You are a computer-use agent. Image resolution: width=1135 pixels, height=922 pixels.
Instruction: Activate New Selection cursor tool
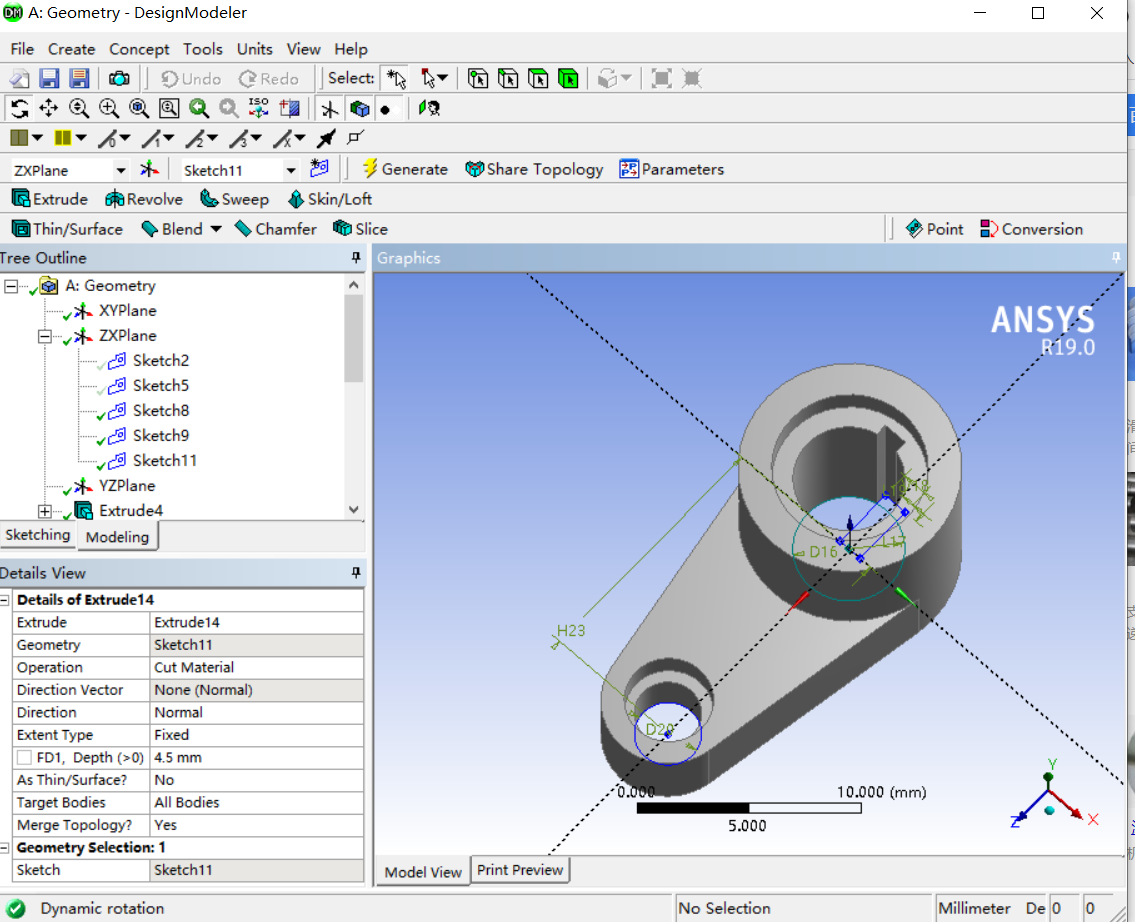coord(396,78)
